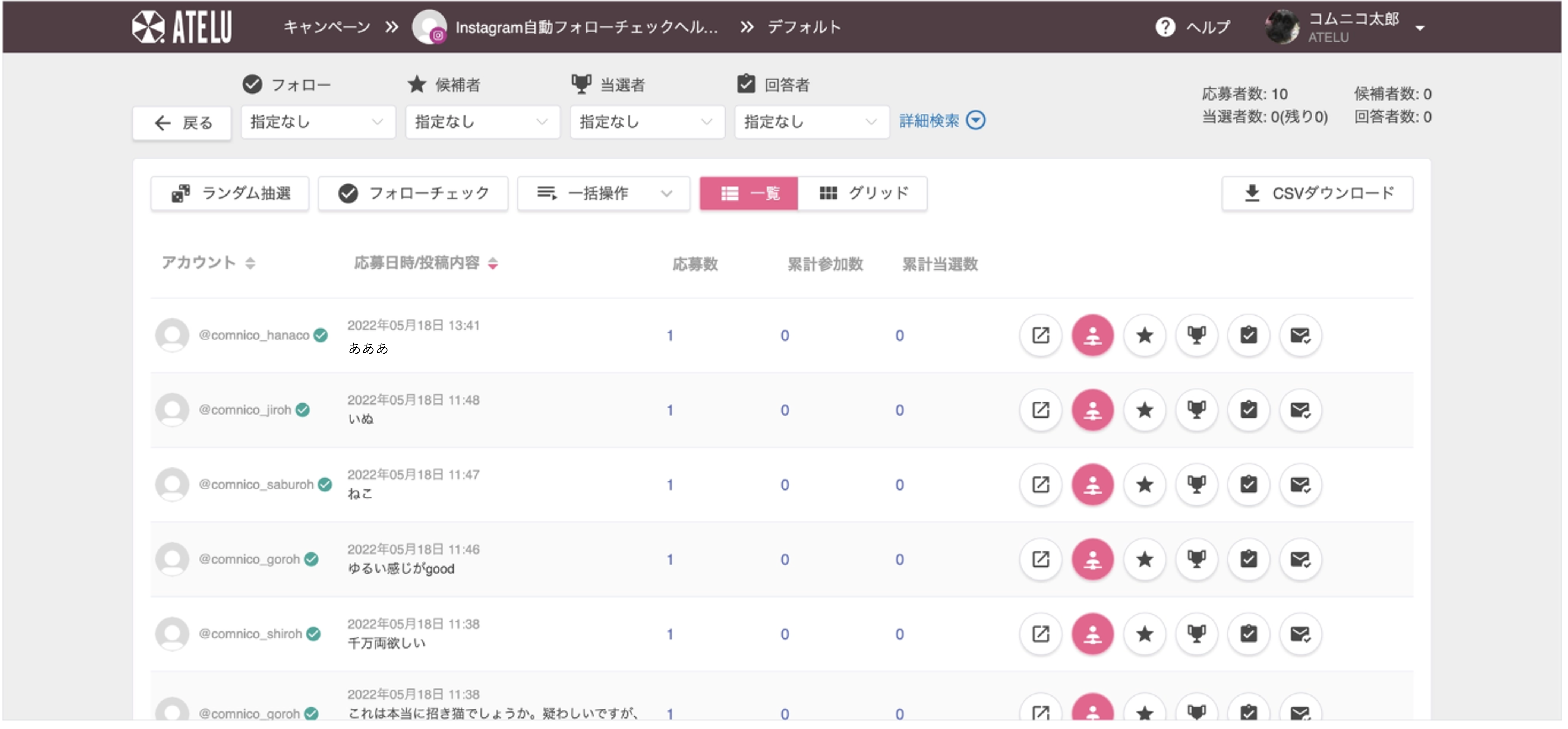1568x729 pixels.
Task: Open the フォロー filter dropdown
Action: [x=318, y=122]
